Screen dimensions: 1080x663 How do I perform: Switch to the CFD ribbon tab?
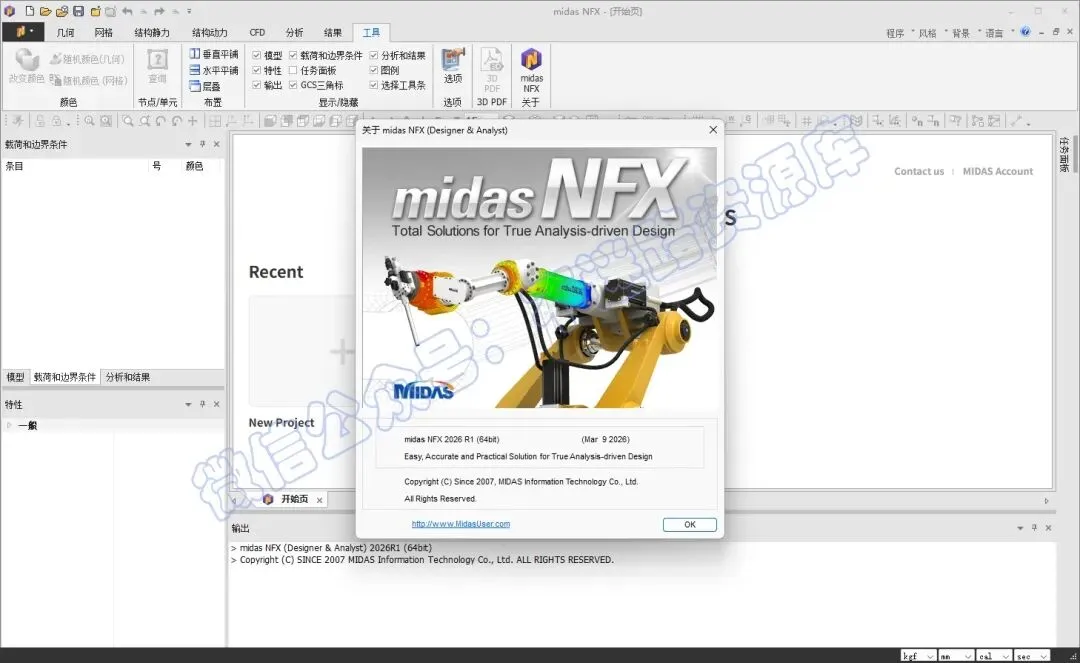[258, 32]
